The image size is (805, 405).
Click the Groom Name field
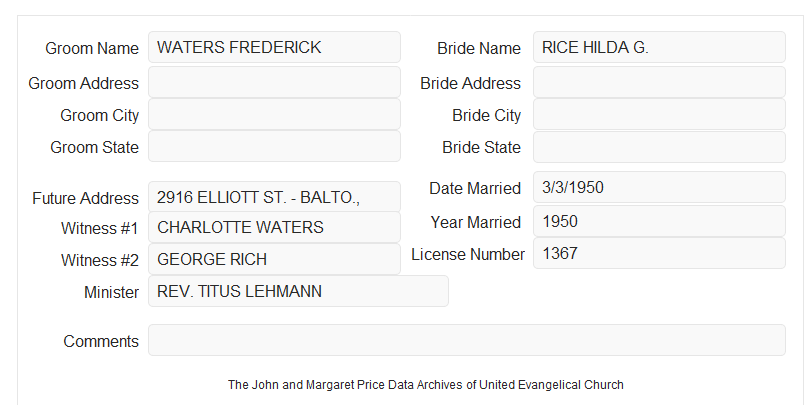(x=274, y=47)
